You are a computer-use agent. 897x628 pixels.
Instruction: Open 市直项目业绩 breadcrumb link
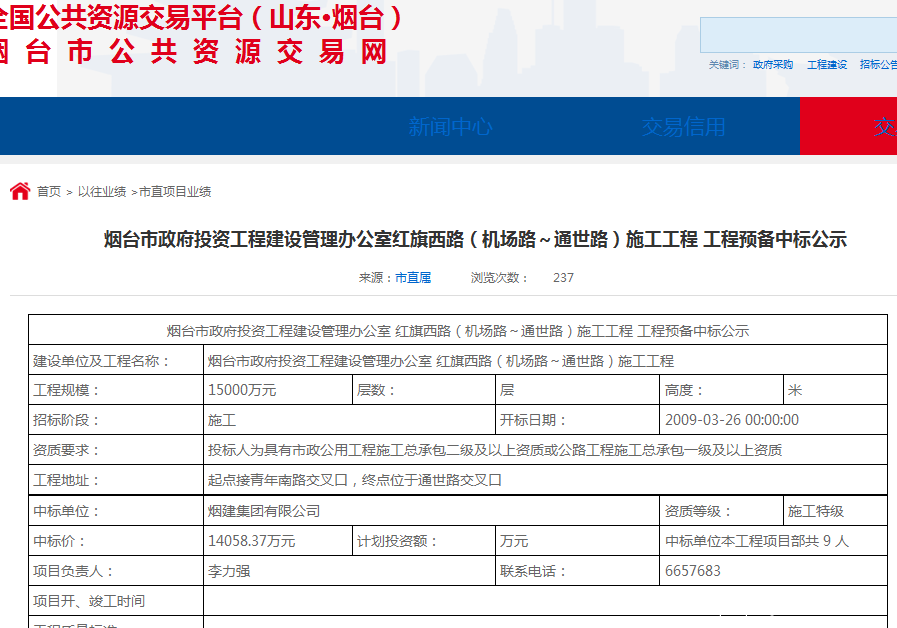pos(175,192)
